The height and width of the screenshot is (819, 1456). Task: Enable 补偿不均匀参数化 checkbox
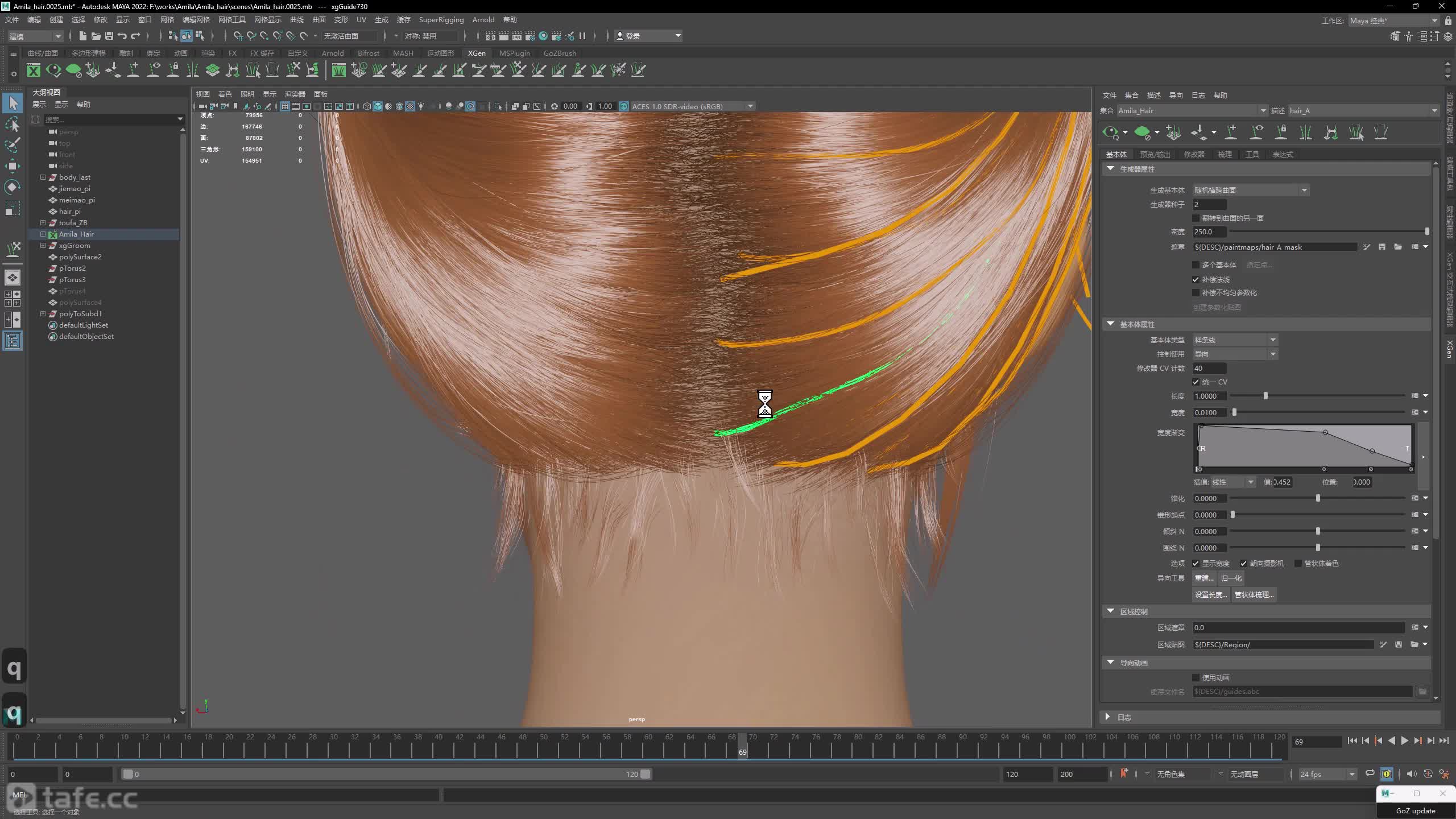coord(1196,293)
